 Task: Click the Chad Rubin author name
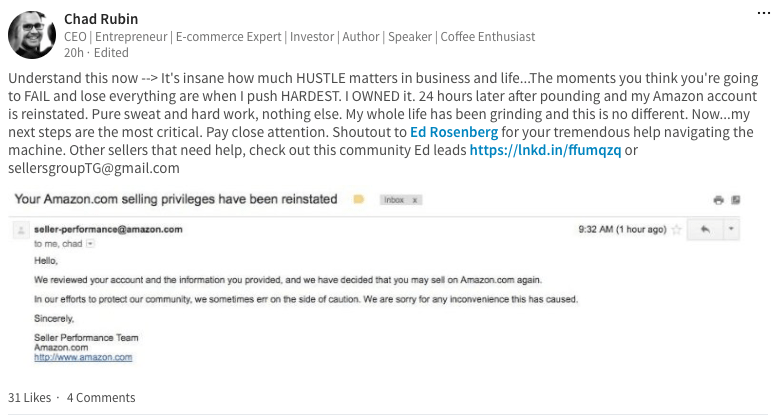coord(101,19)
